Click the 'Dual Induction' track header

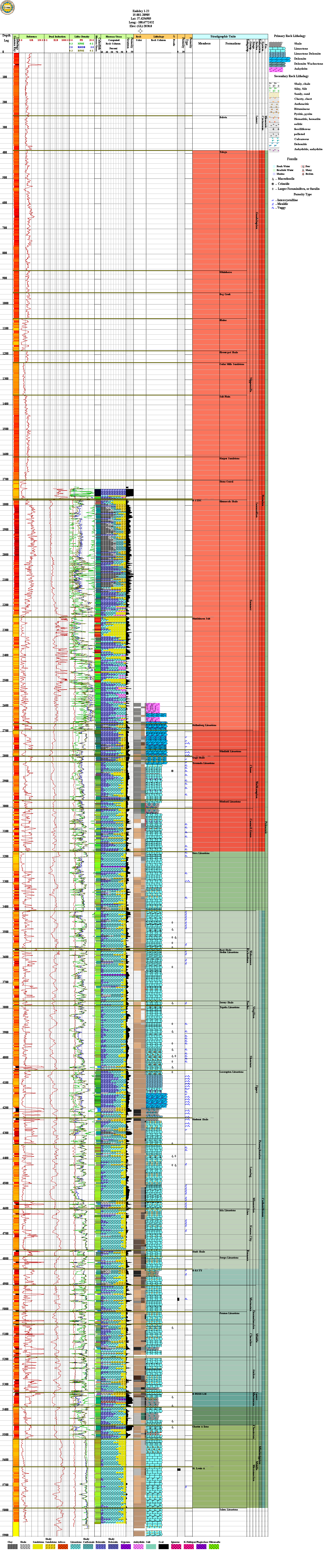(x=57, y=36)
